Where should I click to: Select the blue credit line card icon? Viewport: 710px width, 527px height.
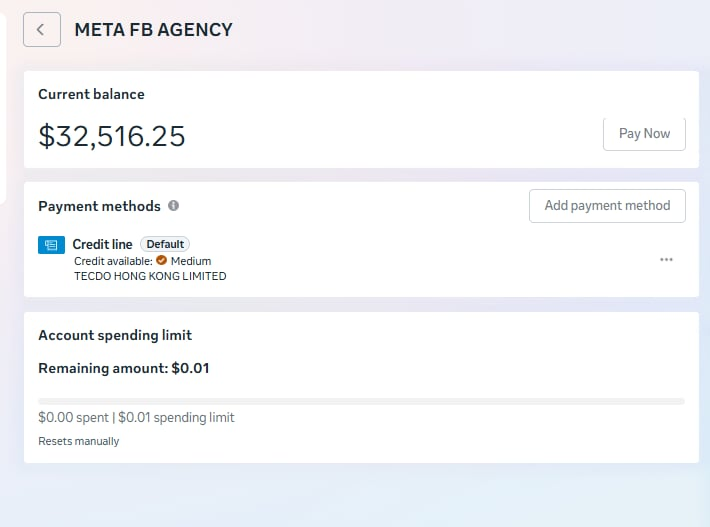[51, 245]
